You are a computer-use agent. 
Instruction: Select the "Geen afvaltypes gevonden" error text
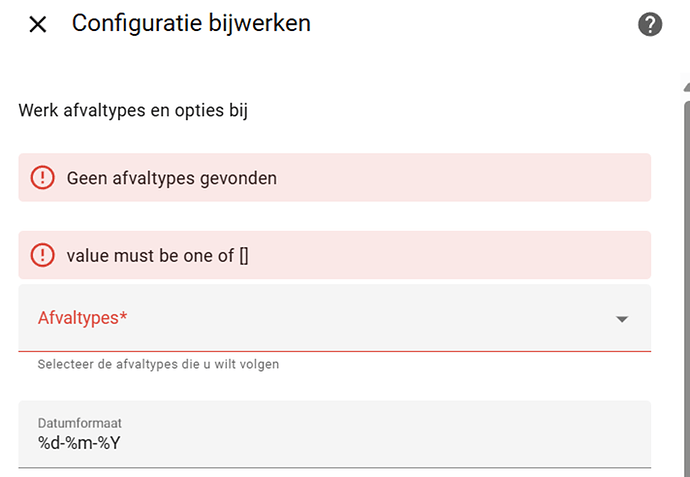pos(171,178)
